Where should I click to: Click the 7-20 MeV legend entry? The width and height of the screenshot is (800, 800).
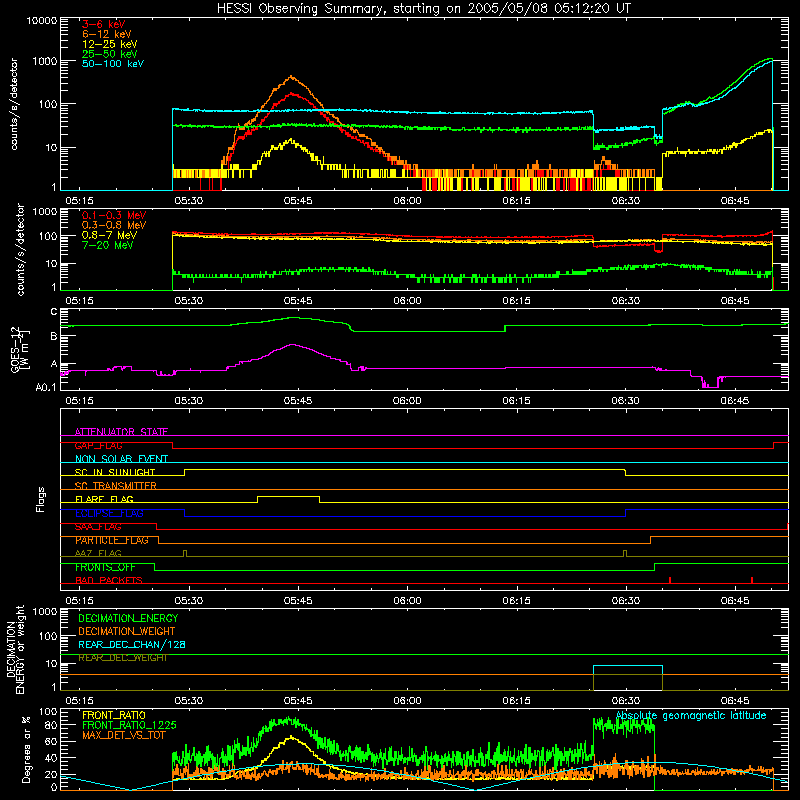tap(108, 245)
